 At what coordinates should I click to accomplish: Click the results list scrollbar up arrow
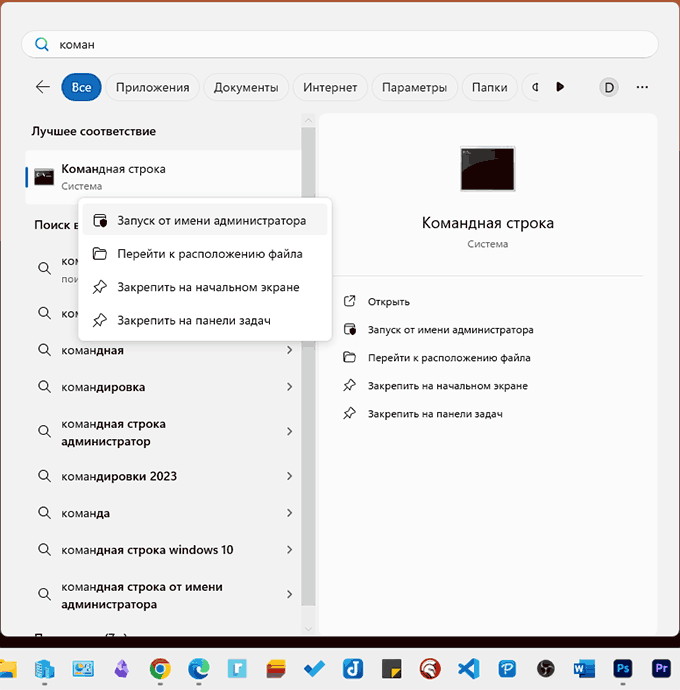(309, 120)
